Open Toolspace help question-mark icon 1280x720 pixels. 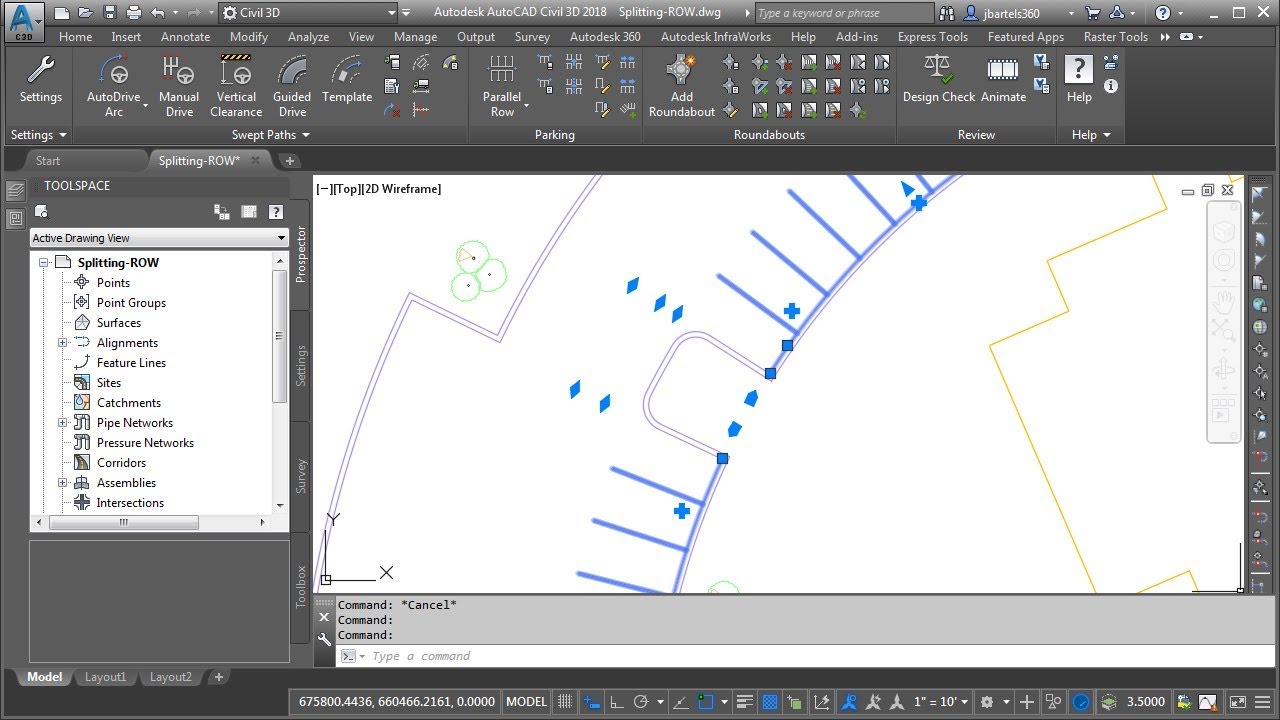(276, 211)
